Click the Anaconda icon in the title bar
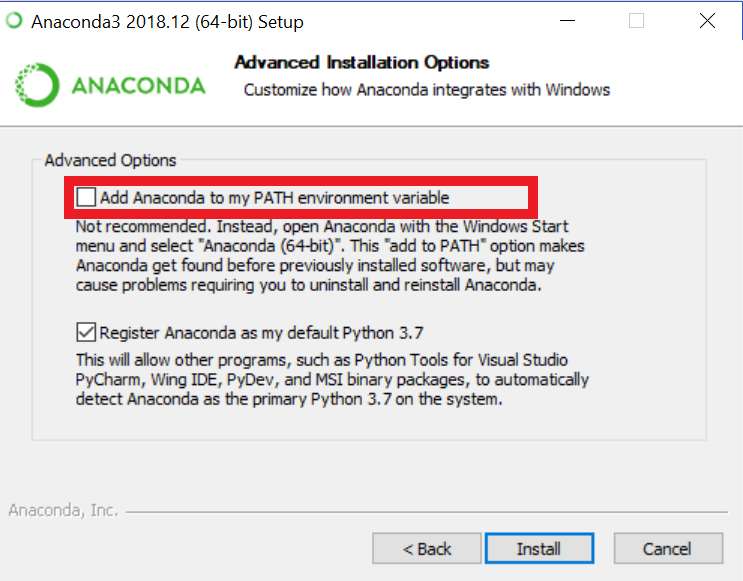743x581 pixels. (12, 21)
